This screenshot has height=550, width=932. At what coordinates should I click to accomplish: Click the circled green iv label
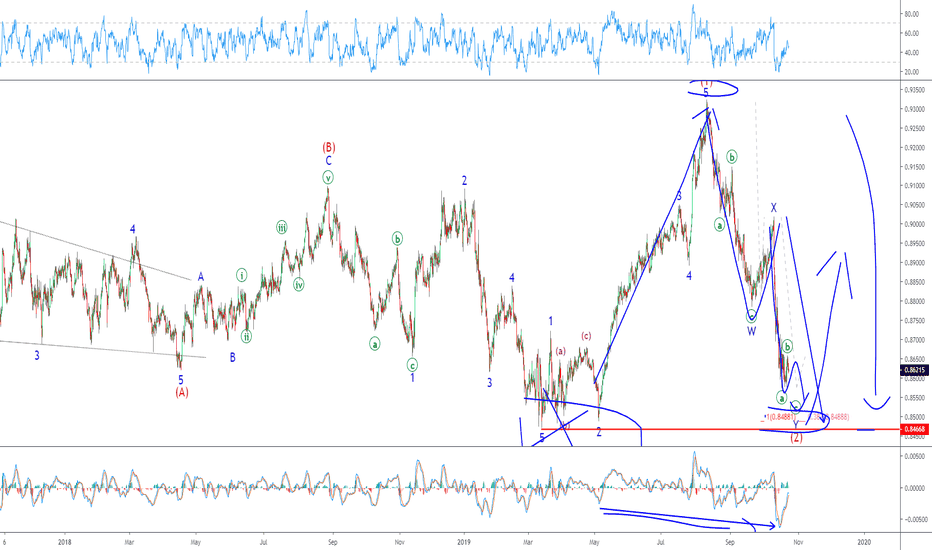tap(298, 285)
